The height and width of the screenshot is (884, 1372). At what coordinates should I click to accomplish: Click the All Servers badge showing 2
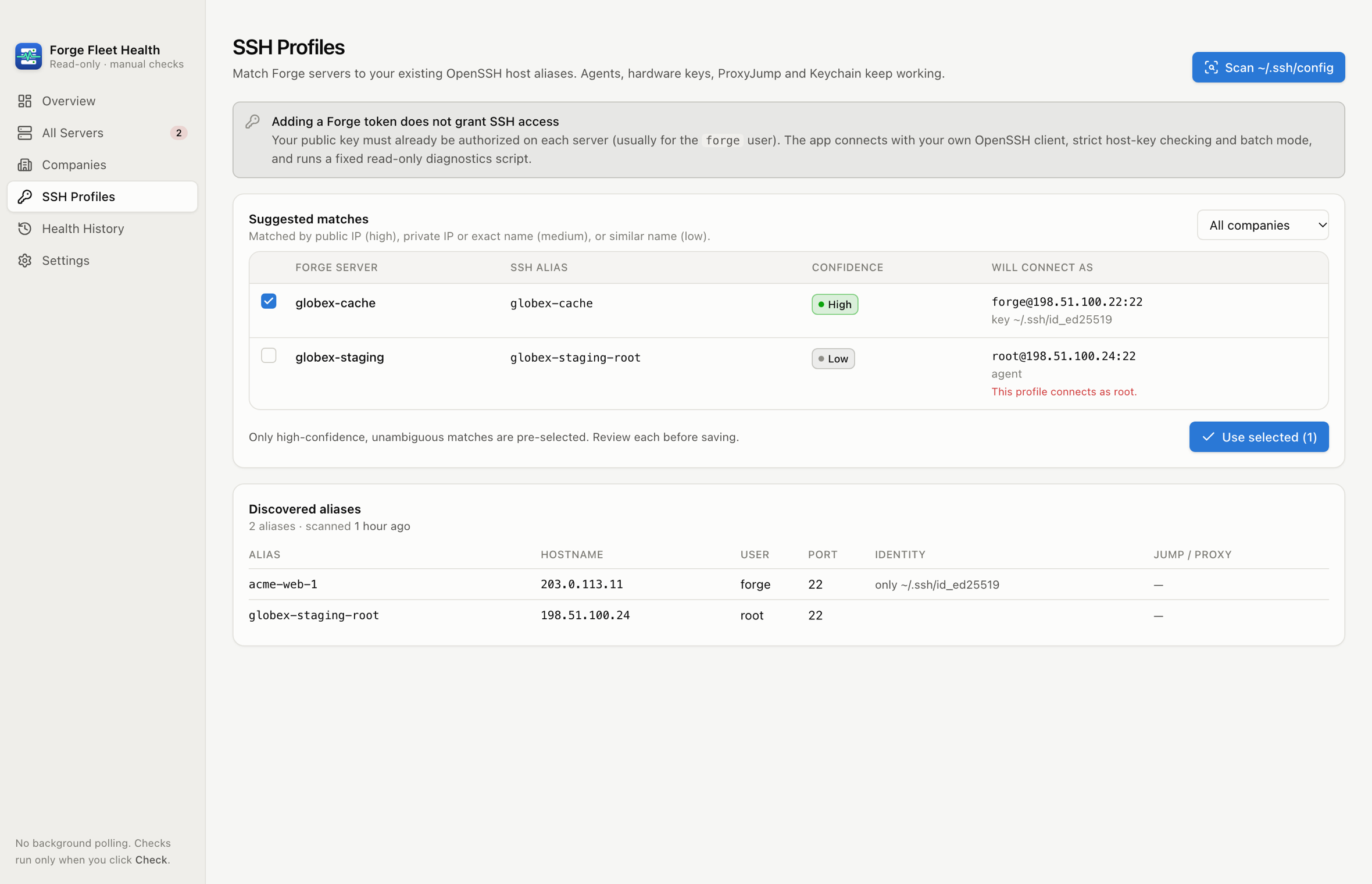click(178, 133)
